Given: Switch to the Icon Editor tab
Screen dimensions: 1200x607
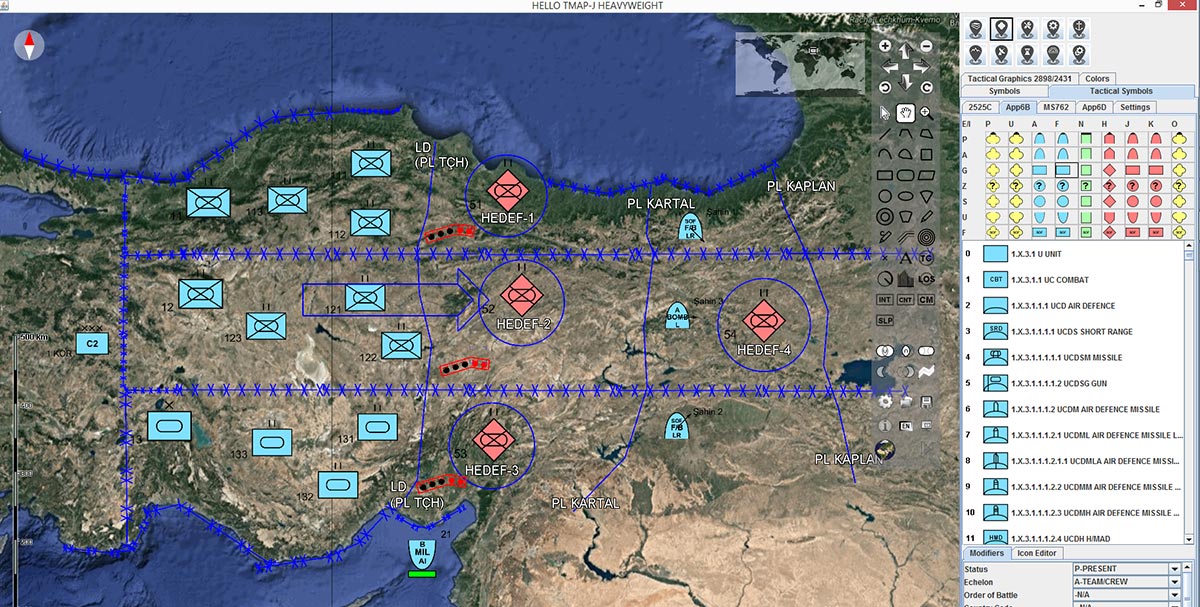Looking at the screenshot, I should [1037, 553].
